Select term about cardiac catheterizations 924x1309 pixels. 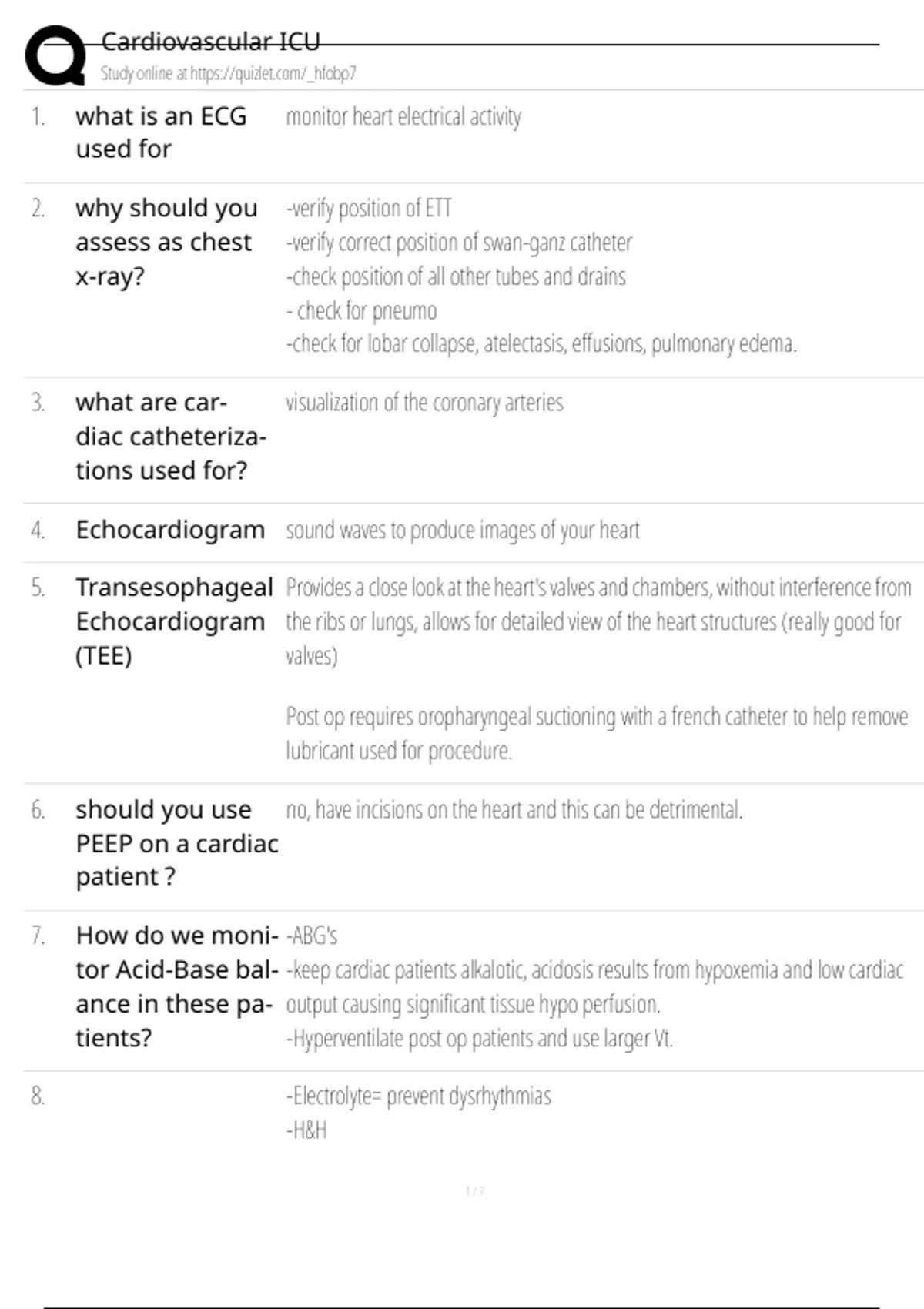171,436
